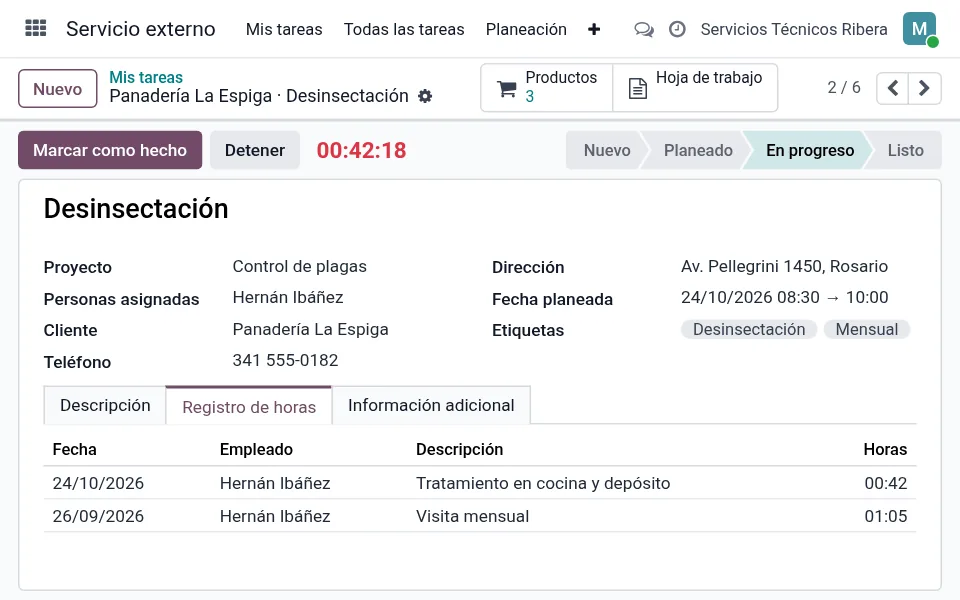Click the Hoja de trabajo document icon

tap(637, 89)
